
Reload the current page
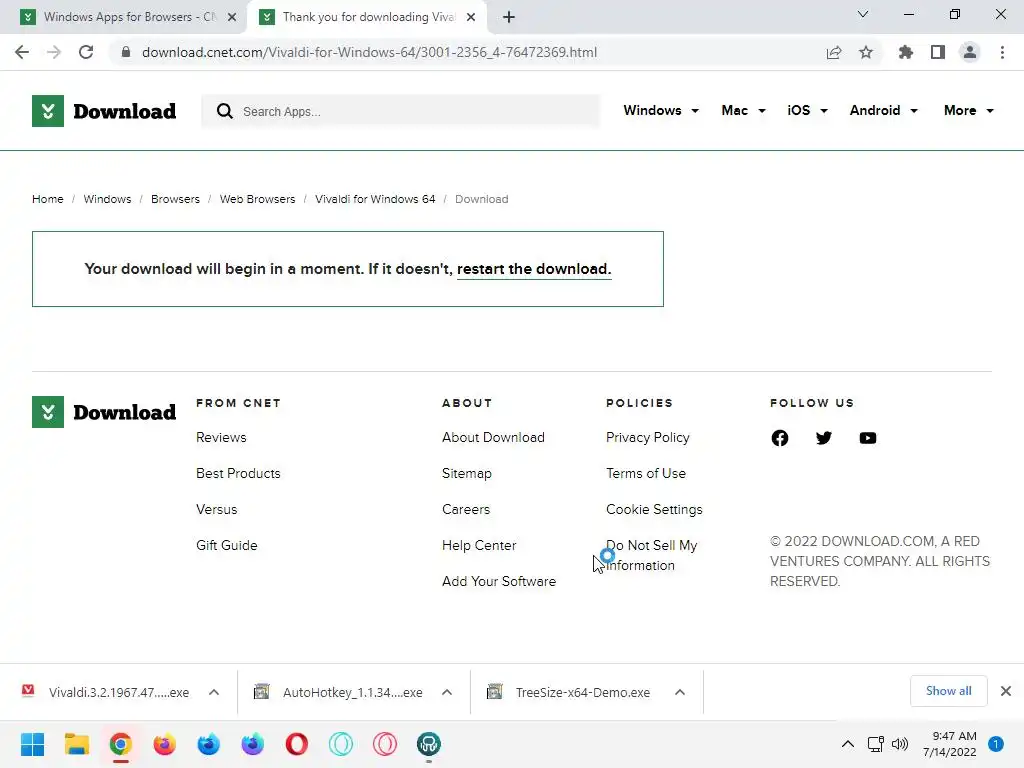coord(86,52)
